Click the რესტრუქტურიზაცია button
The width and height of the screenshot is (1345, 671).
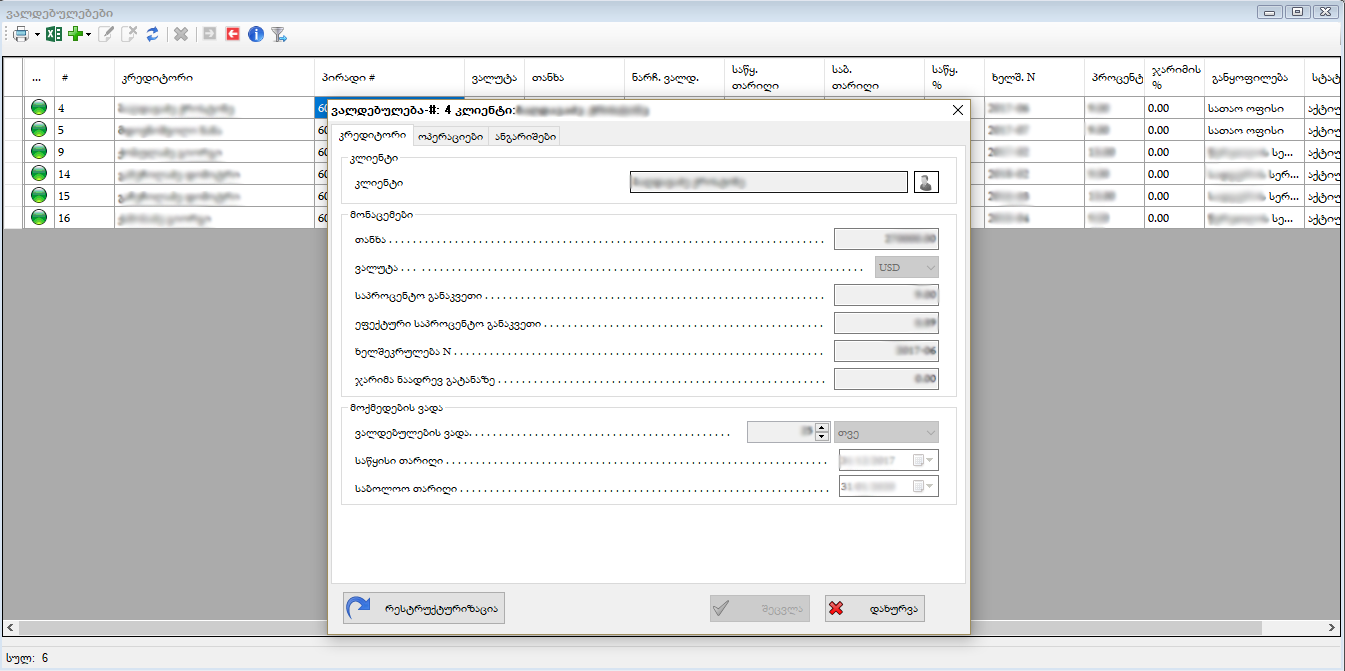coord(424,607)
